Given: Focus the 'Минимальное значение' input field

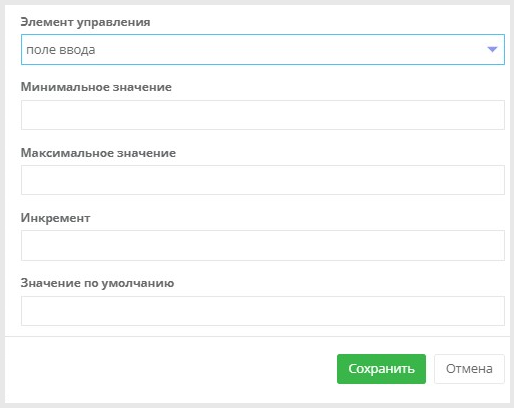Looking at the screenshot, I should (x=263, y=115).
